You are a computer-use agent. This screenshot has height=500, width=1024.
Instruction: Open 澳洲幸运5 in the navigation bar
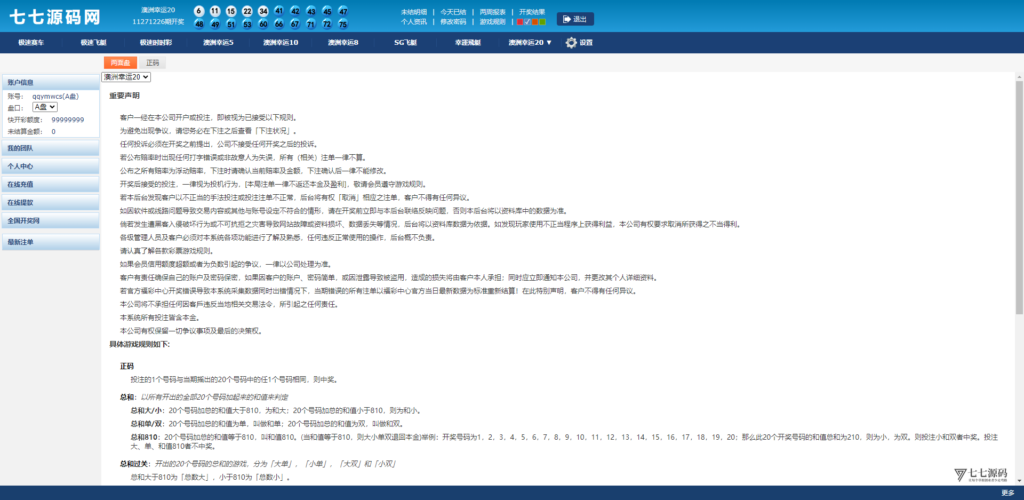click(x=218, y=42)
